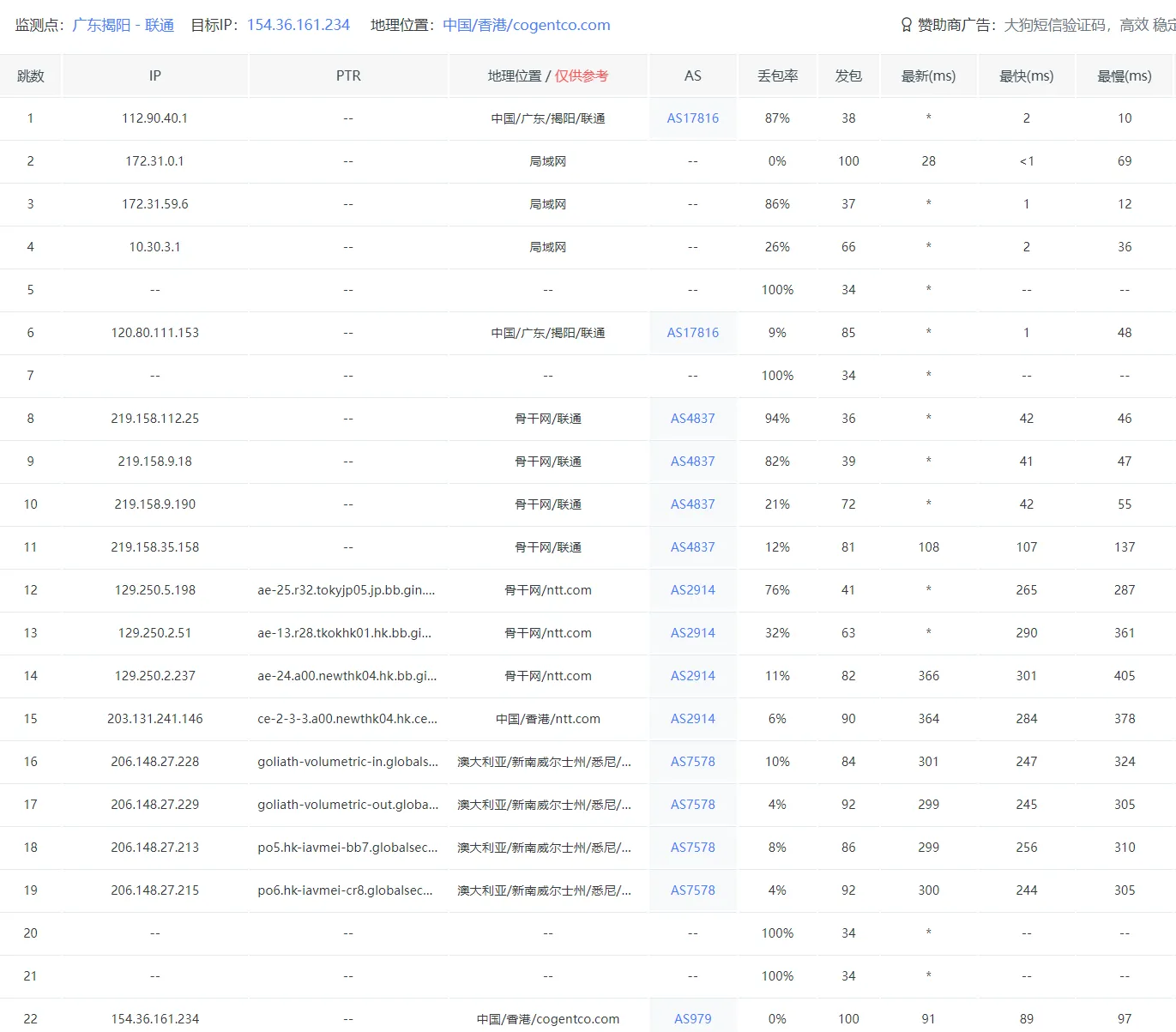Click the AS column header

coord(693,75)
